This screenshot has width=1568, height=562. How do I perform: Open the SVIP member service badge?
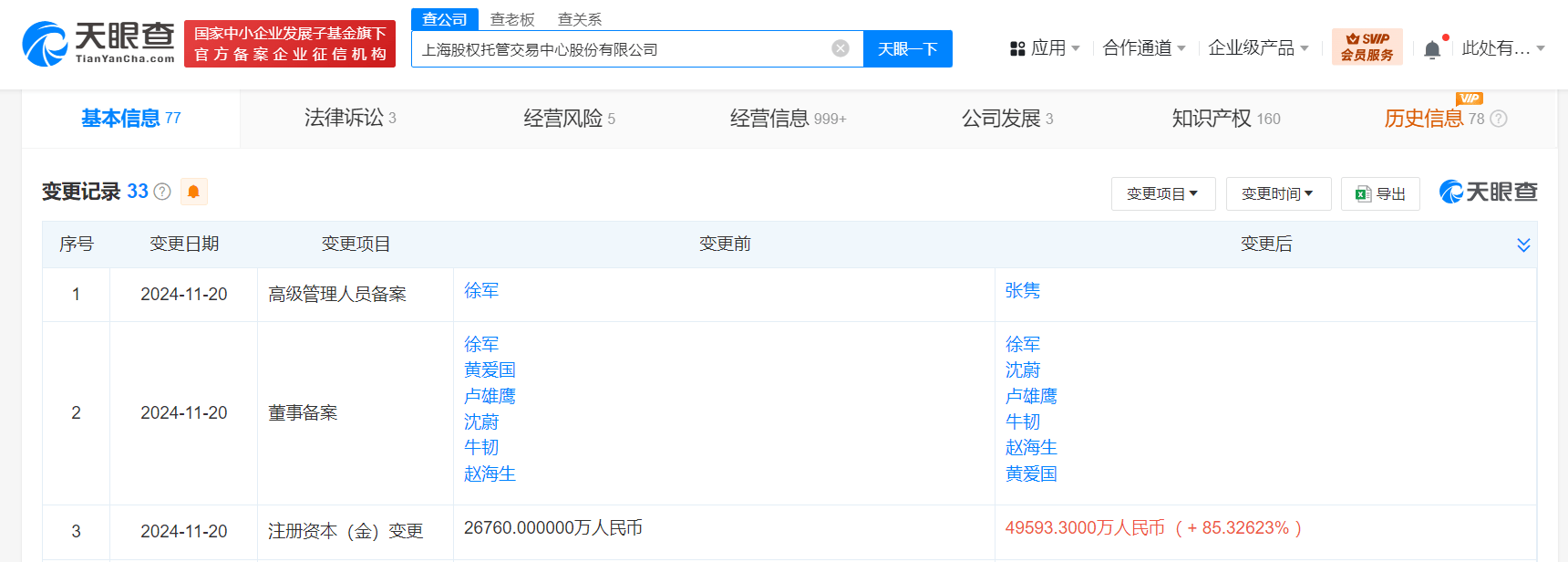coord(1367,47)
